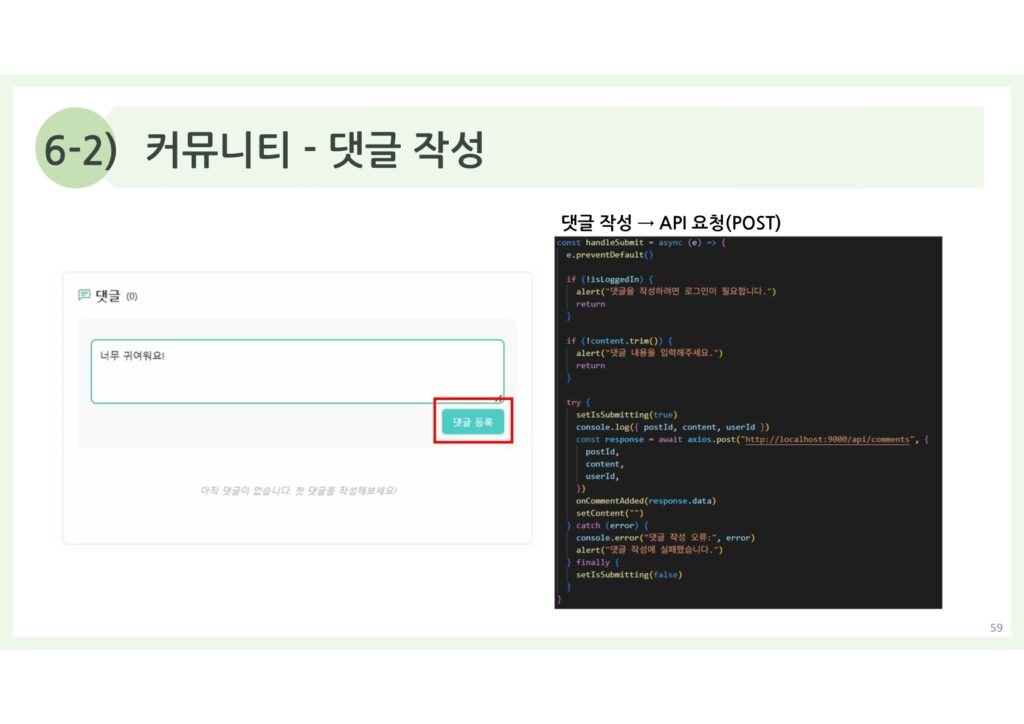1024x724 pixels.
Task: Click the code line setIsSubmitting(false)
Action: point(628,574)
